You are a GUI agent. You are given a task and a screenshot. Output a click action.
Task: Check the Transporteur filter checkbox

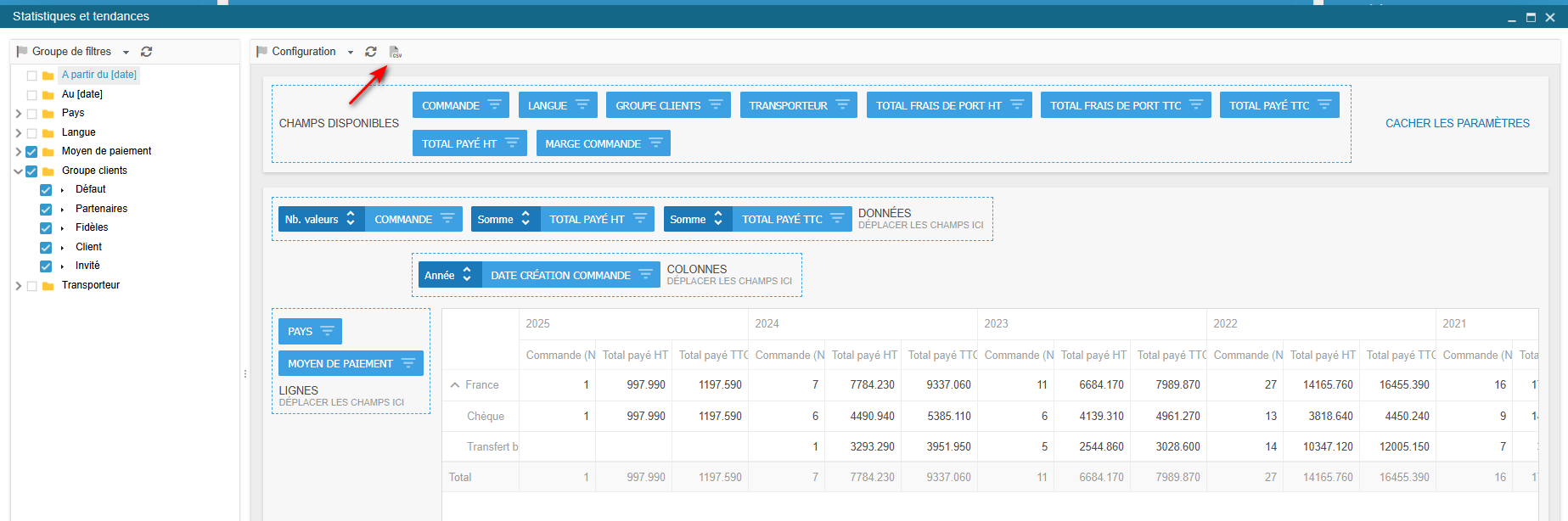pos(31,286)
